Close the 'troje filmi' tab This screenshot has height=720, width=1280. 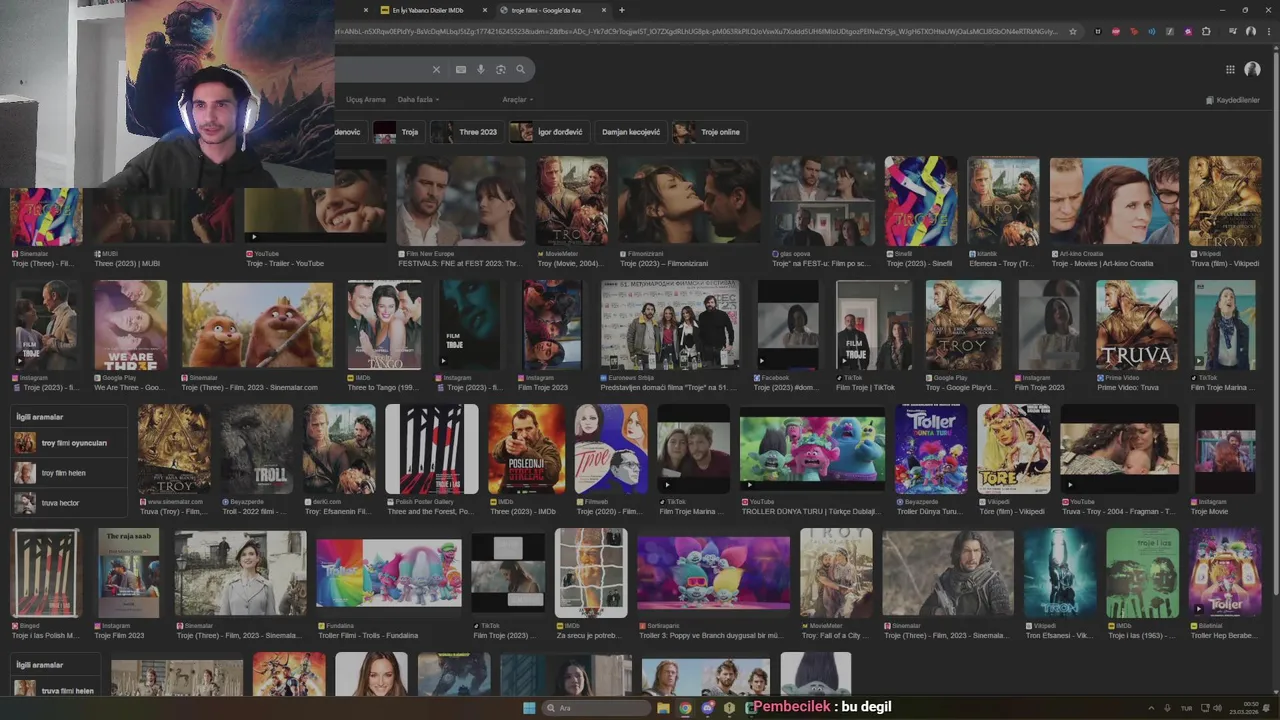point(603,10)
